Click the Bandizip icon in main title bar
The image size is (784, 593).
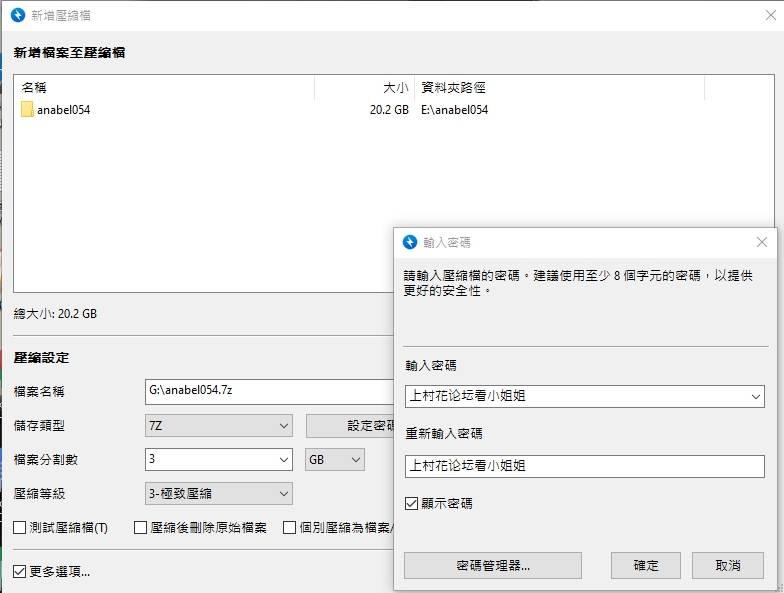coord(18,16)
